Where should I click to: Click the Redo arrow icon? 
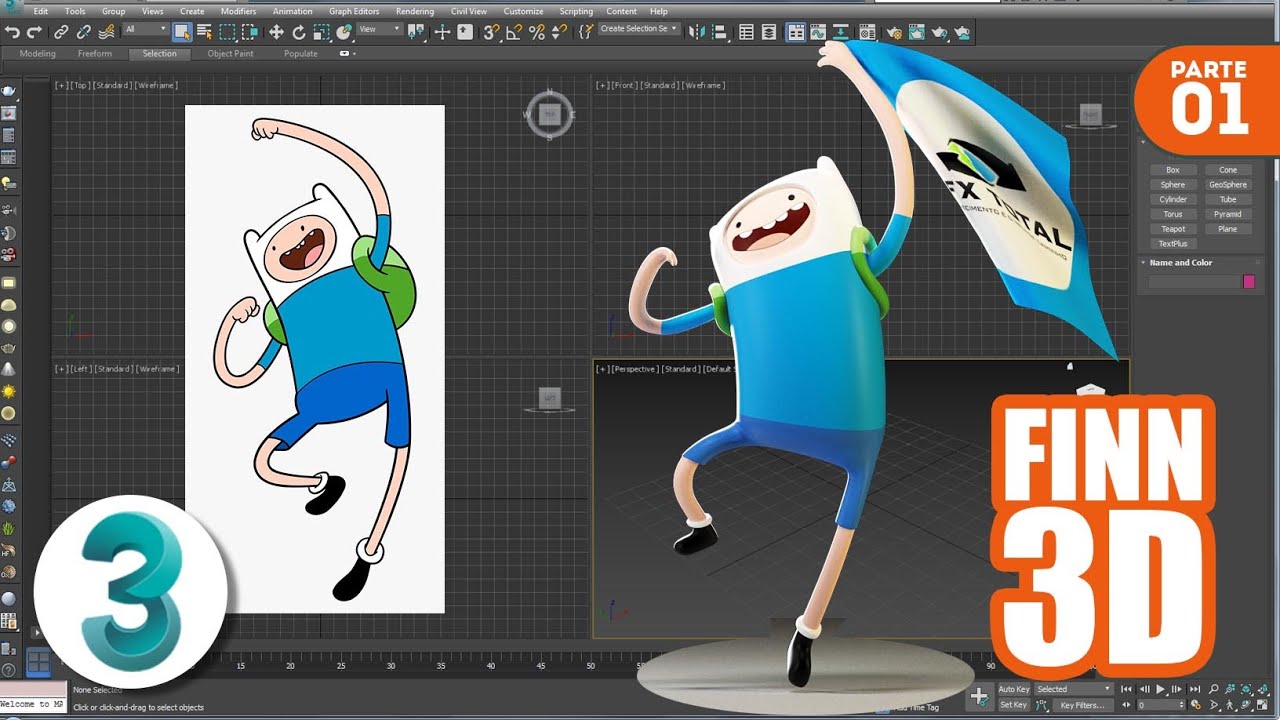tap(34, 32)
